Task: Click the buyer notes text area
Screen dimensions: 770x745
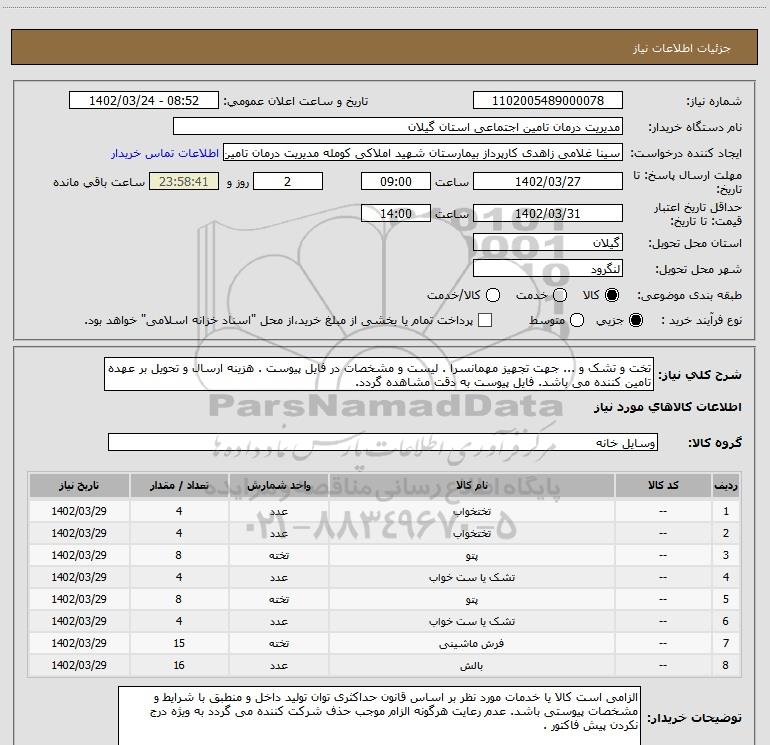Action: pyautogui.click(x=379, y=715)
